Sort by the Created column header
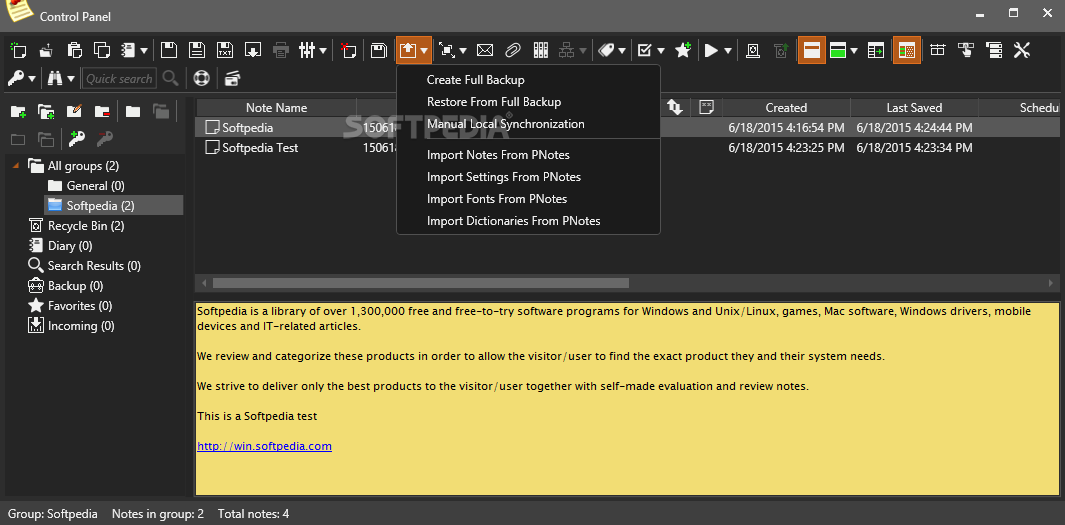The height and width of the screenshot is (525, 1065). (786, 107)
